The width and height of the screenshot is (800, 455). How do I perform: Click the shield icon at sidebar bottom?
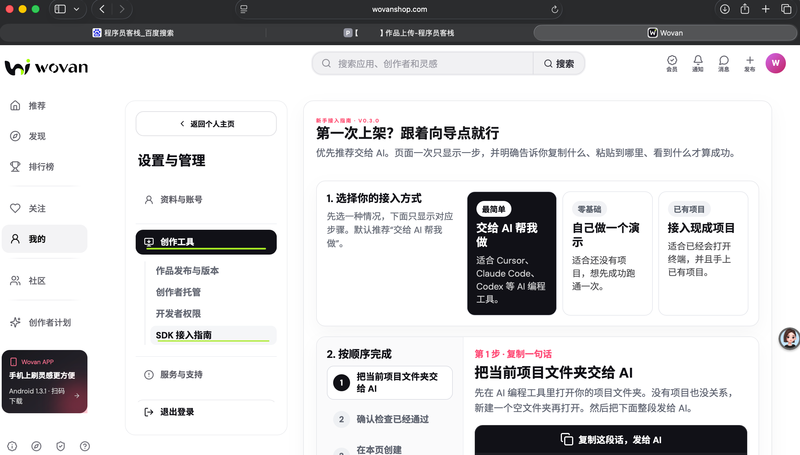(x=61, y=446)
